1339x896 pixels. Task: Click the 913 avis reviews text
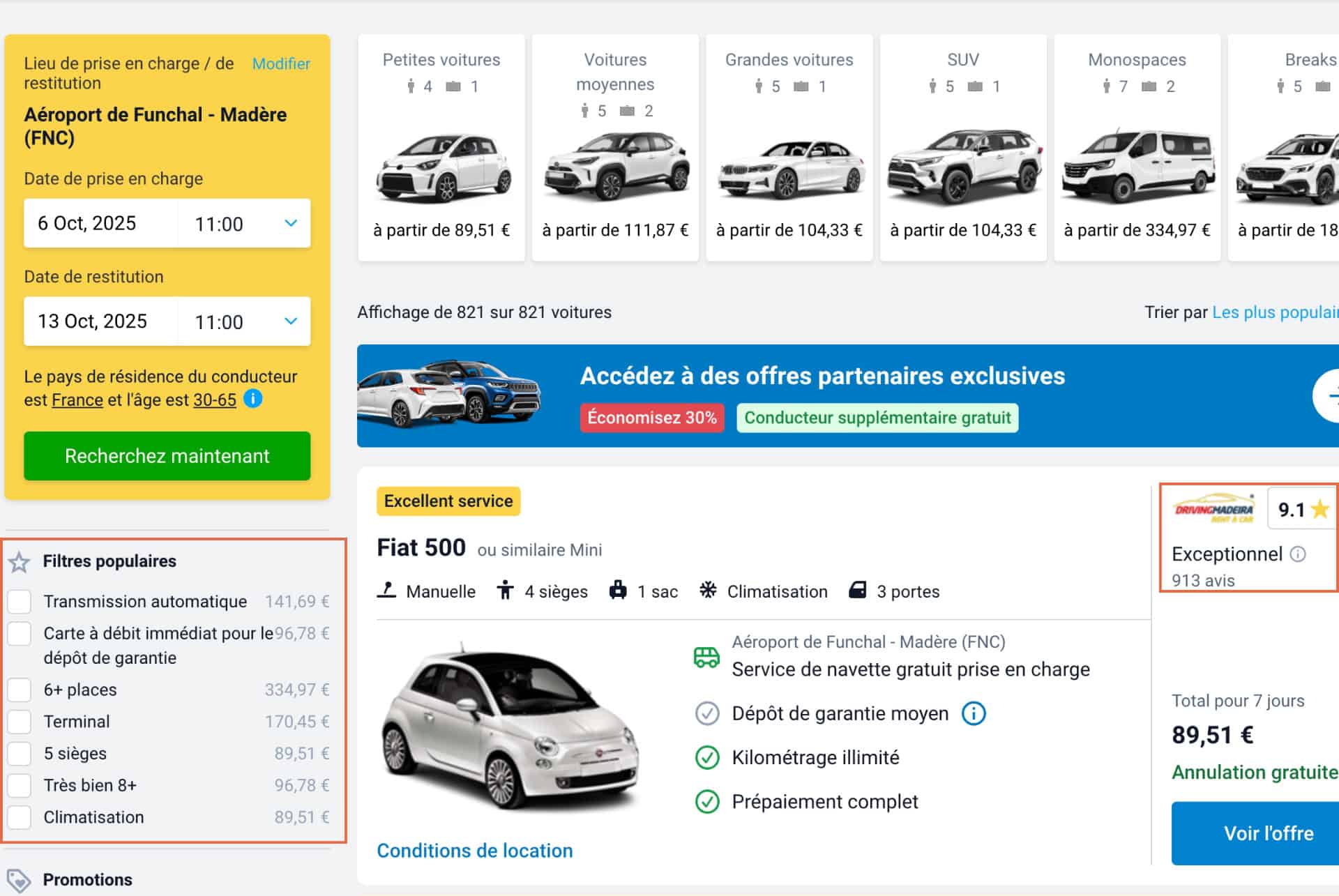1203,580
